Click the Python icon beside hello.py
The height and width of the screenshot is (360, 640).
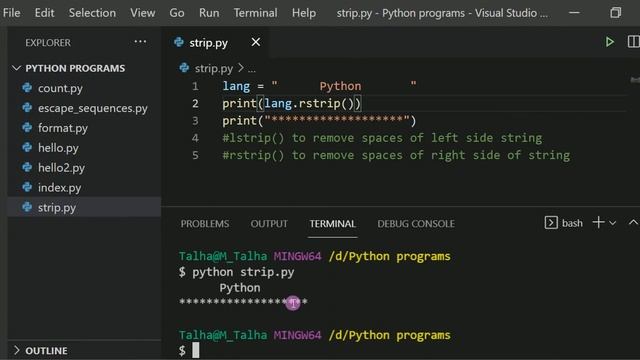coord(27,147)
